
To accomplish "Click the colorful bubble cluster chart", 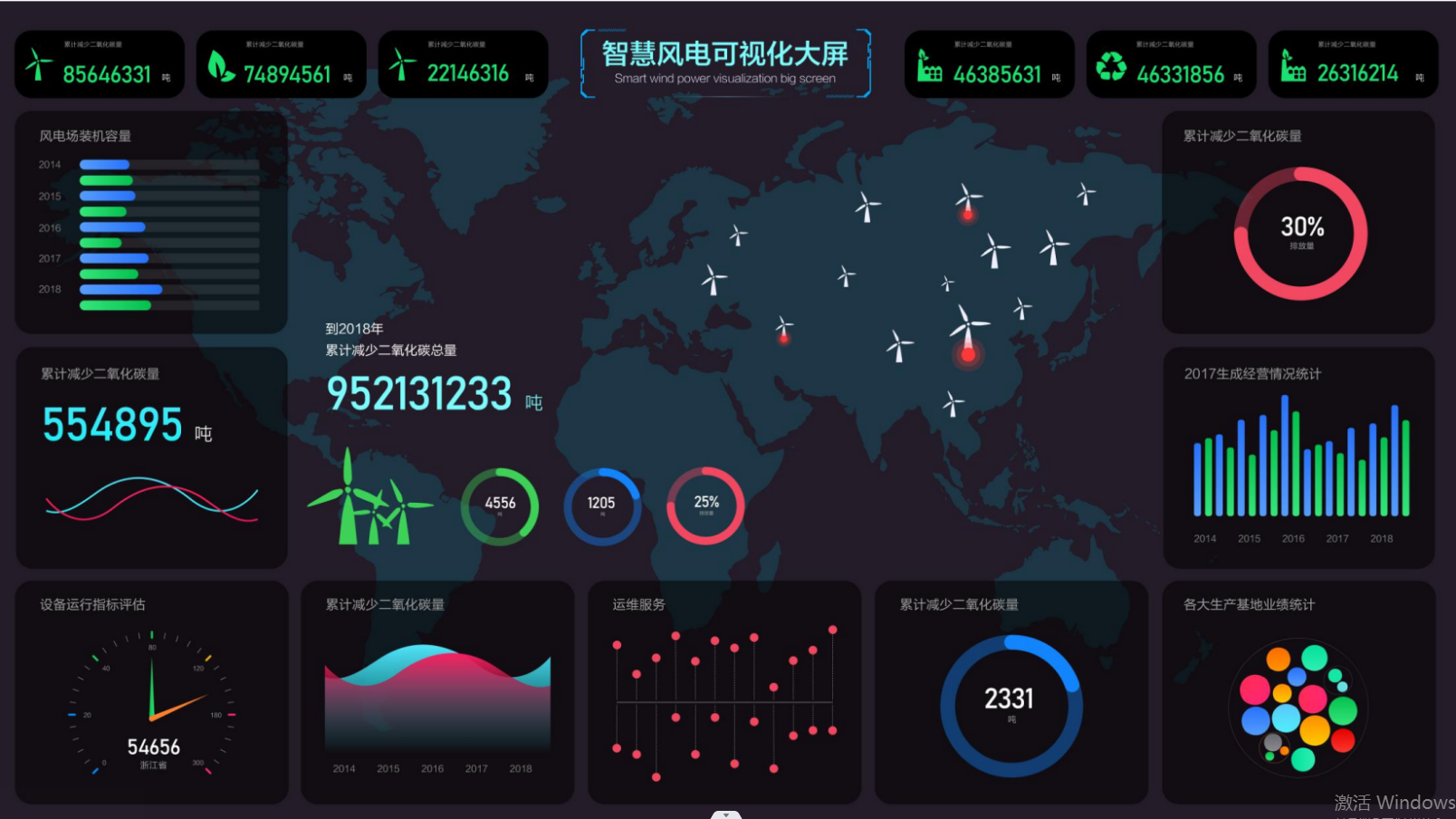I will coord(1298,707).
